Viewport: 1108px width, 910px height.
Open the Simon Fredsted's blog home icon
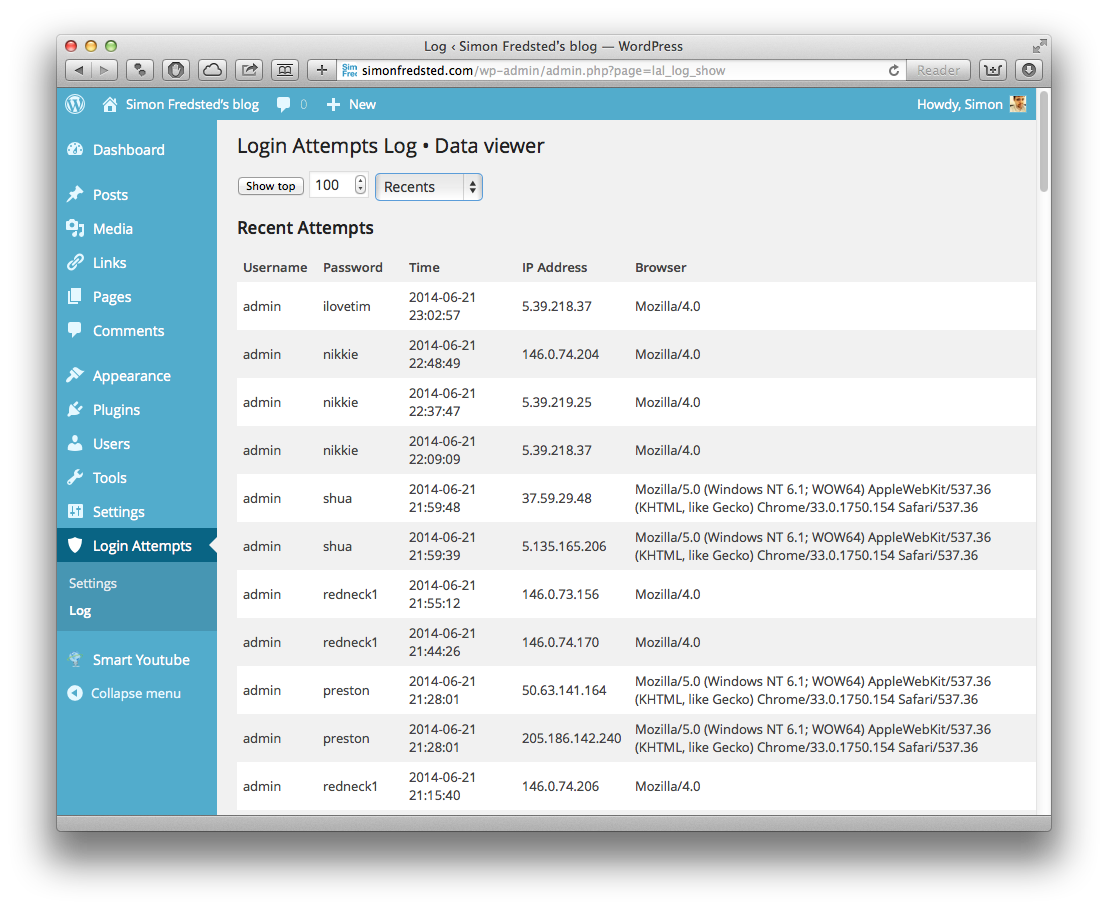pyautogui.click(x=110, y=105)
